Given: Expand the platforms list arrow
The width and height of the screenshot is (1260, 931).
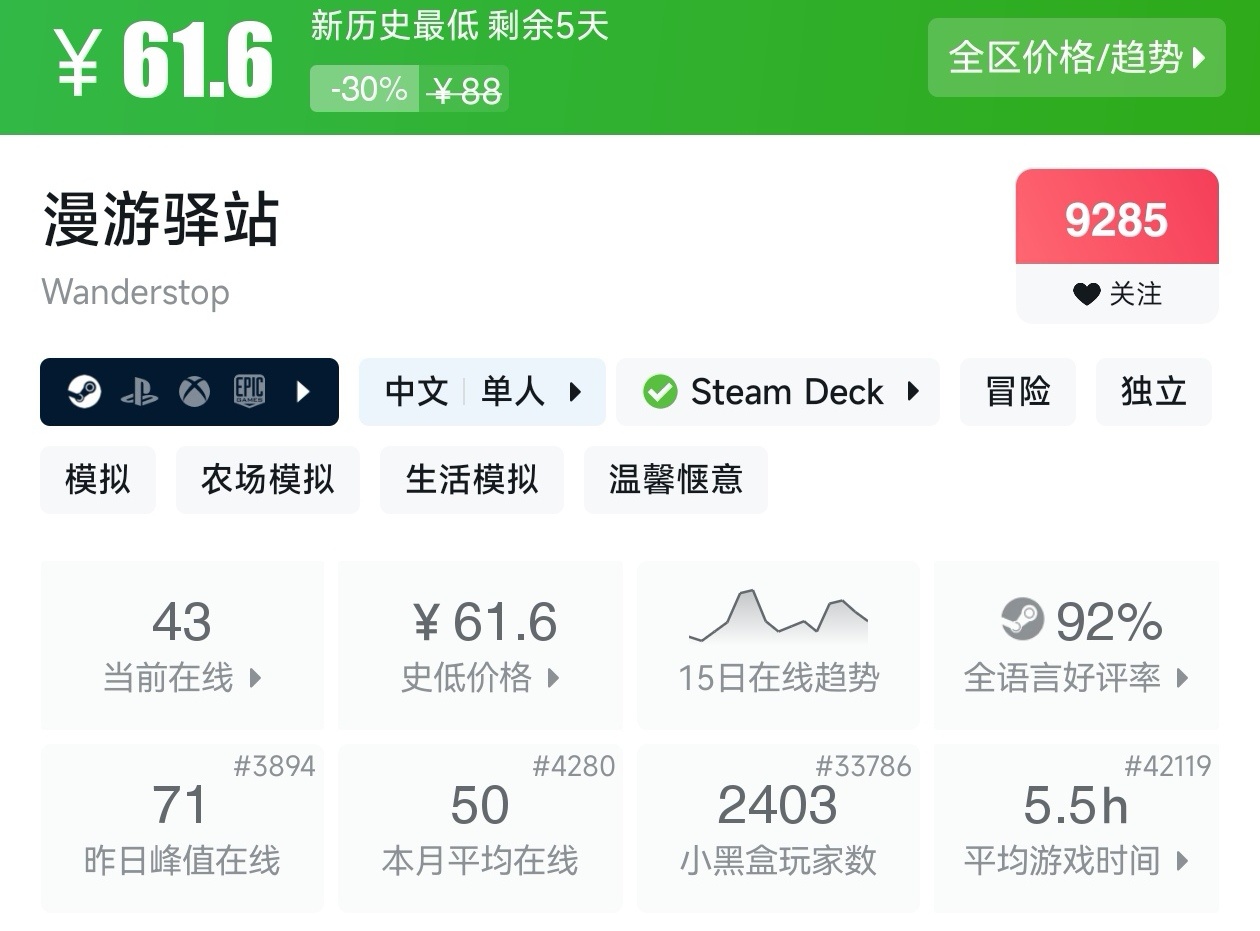Looking at the screenshot, I should point(304,392).
